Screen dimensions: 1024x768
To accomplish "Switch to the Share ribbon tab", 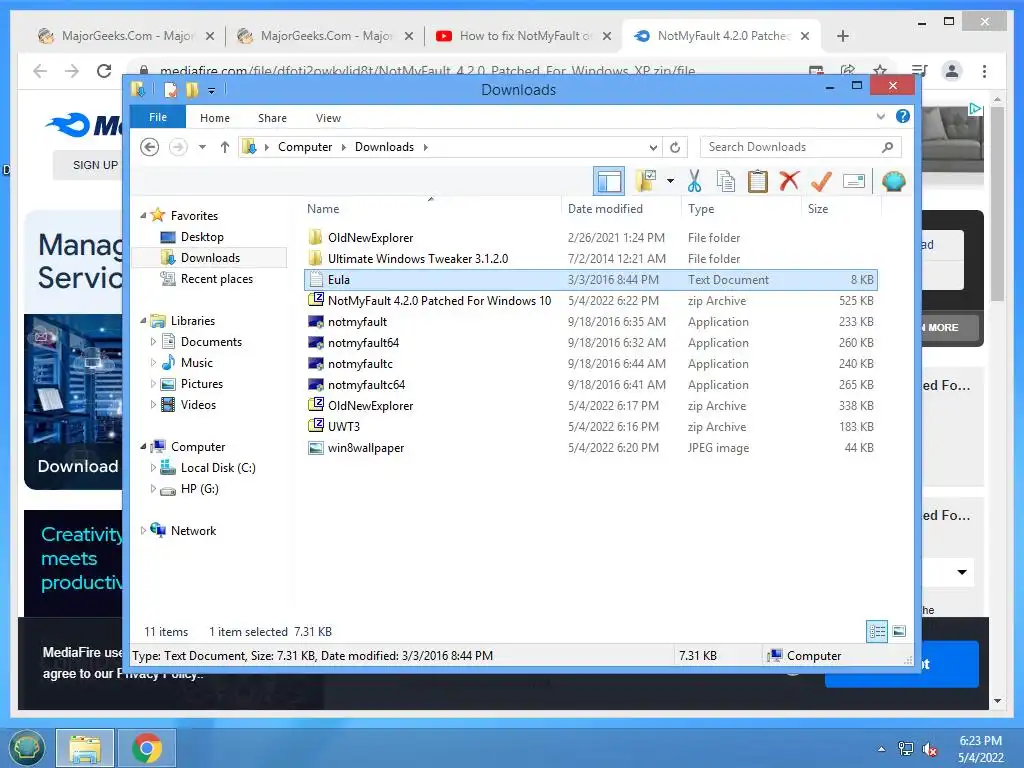I will tap(272, 118).
